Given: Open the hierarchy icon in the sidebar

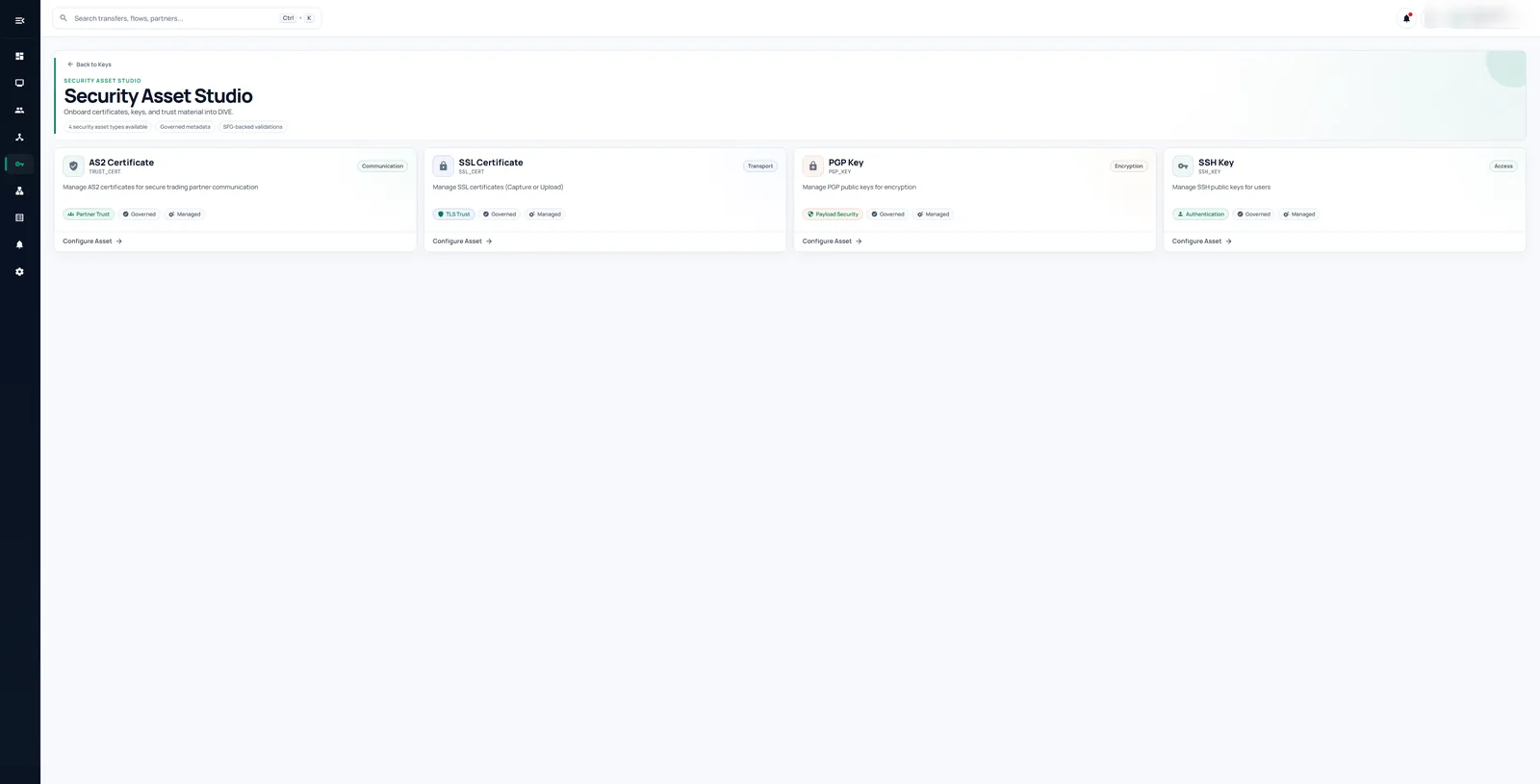Looking at the screenshot, I should click(19, 190).
